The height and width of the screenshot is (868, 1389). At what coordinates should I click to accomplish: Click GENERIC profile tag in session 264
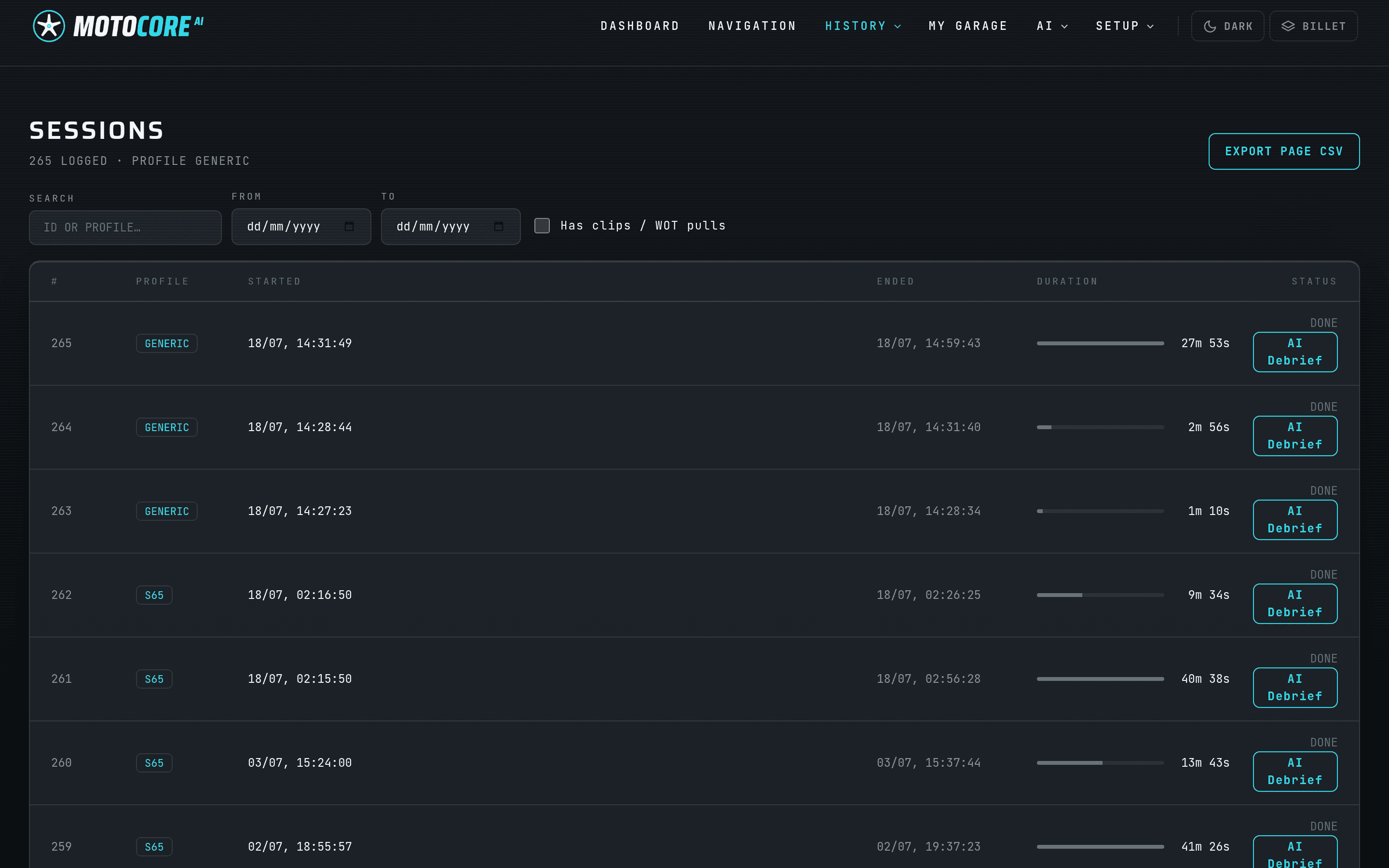[x=166, y=427]
